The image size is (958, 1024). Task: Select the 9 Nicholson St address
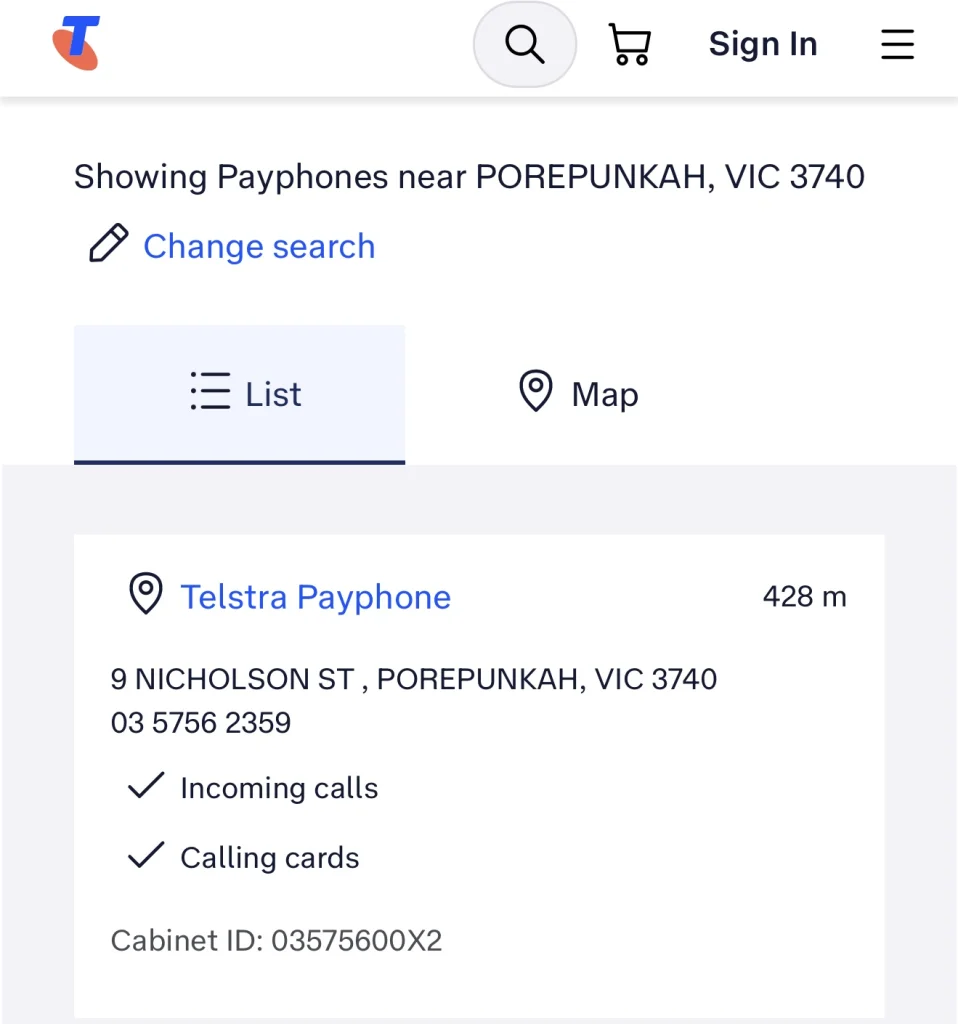click(x=413, y=679)
